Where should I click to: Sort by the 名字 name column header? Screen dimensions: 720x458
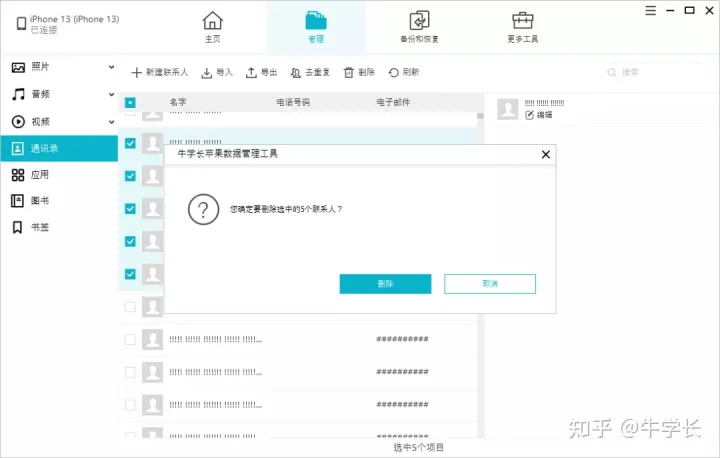click(x=178, y=102)
